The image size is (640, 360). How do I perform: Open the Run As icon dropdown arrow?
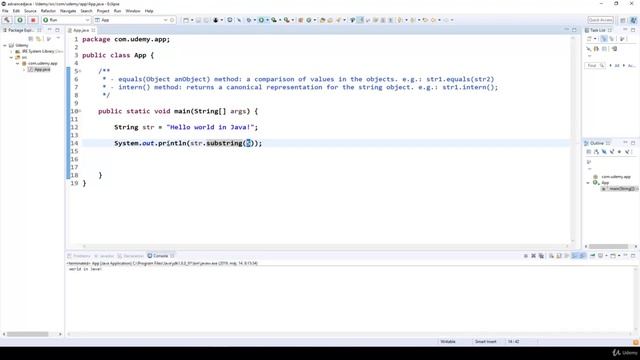coord(267,20)
